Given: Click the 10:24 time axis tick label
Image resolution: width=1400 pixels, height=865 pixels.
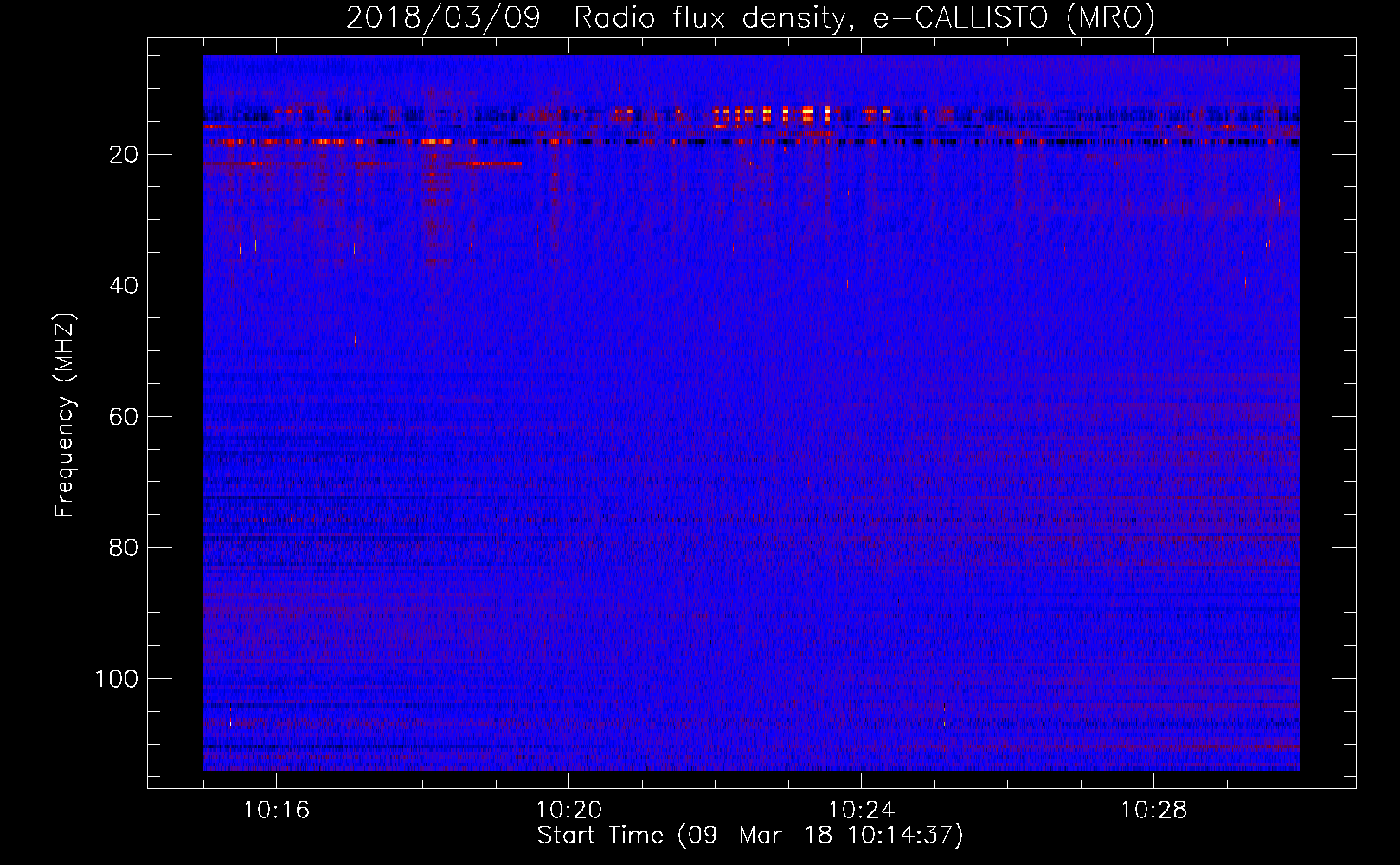Looking at the screenshot, I should coord(861,811).
